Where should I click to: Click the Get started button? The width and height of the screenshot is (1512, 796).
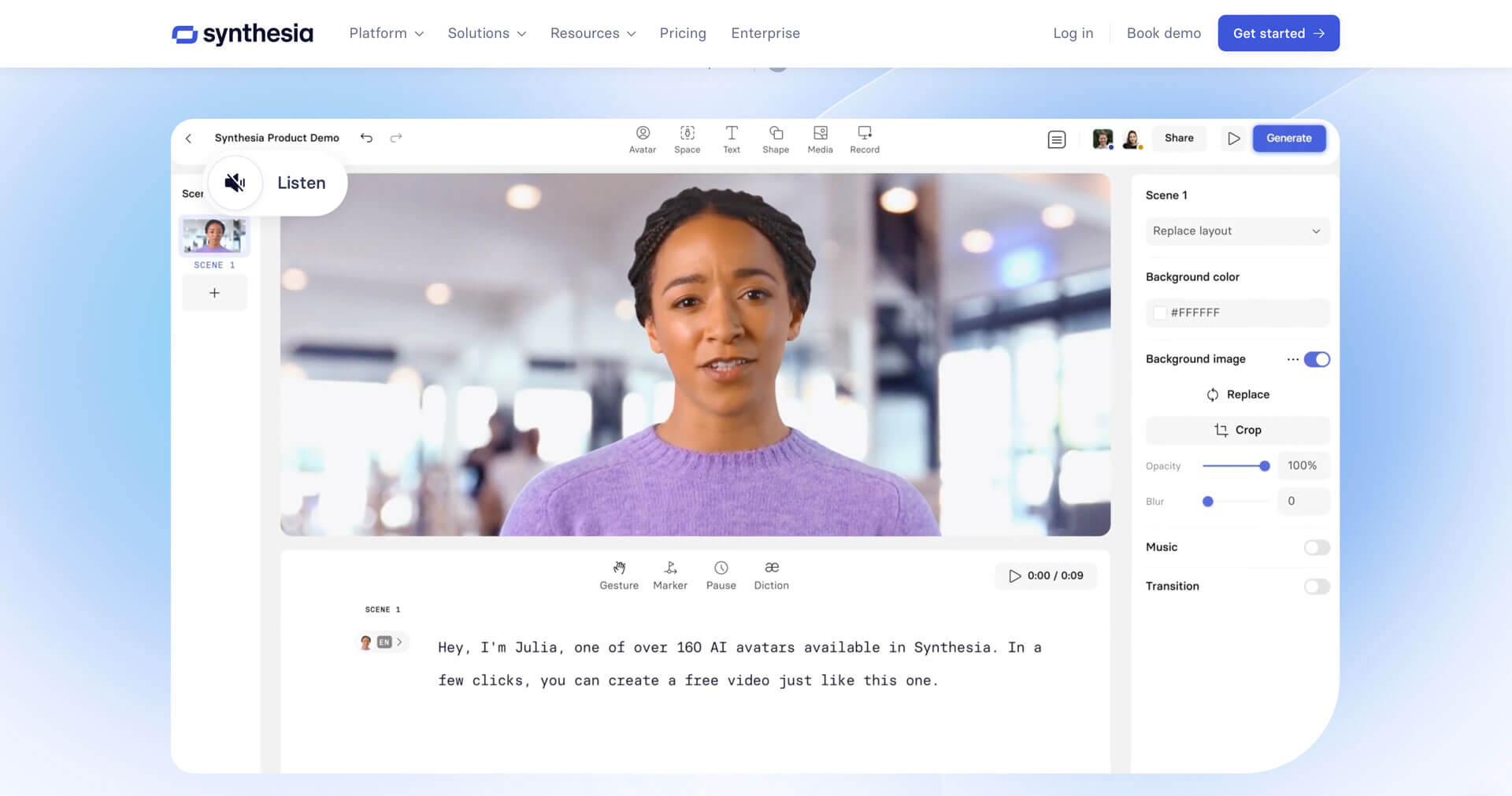1277,33
